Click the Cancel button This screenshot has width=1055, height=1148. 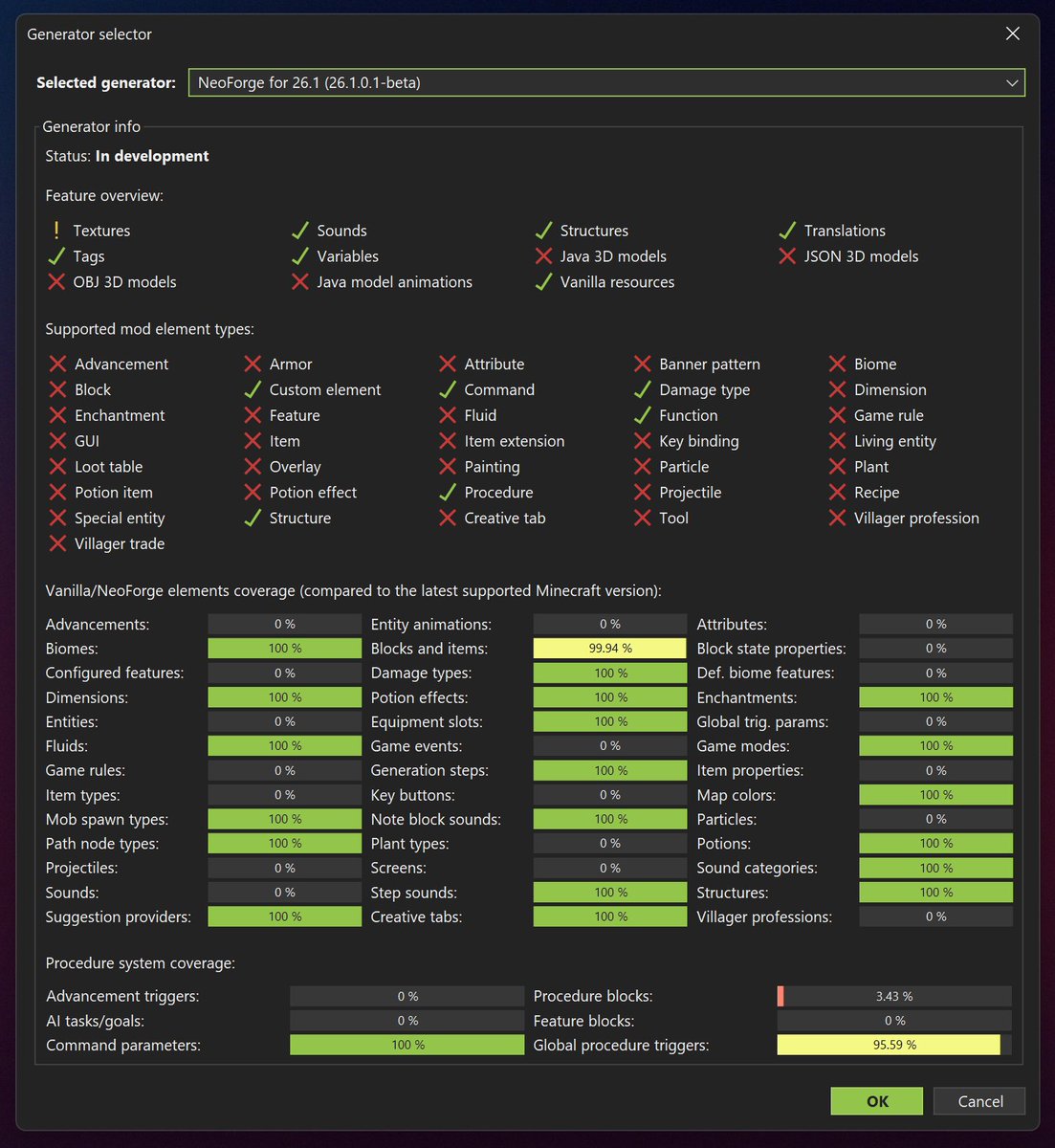tap(980, 1101)
